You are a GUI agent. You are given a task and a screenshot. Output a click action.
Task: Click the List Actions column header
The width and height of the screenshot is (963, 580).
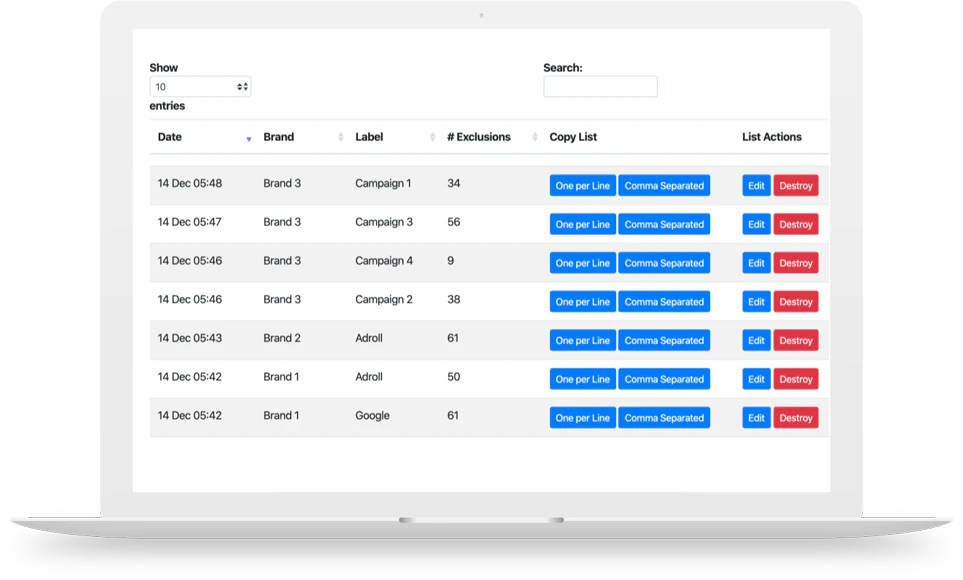tap(771, 137)
